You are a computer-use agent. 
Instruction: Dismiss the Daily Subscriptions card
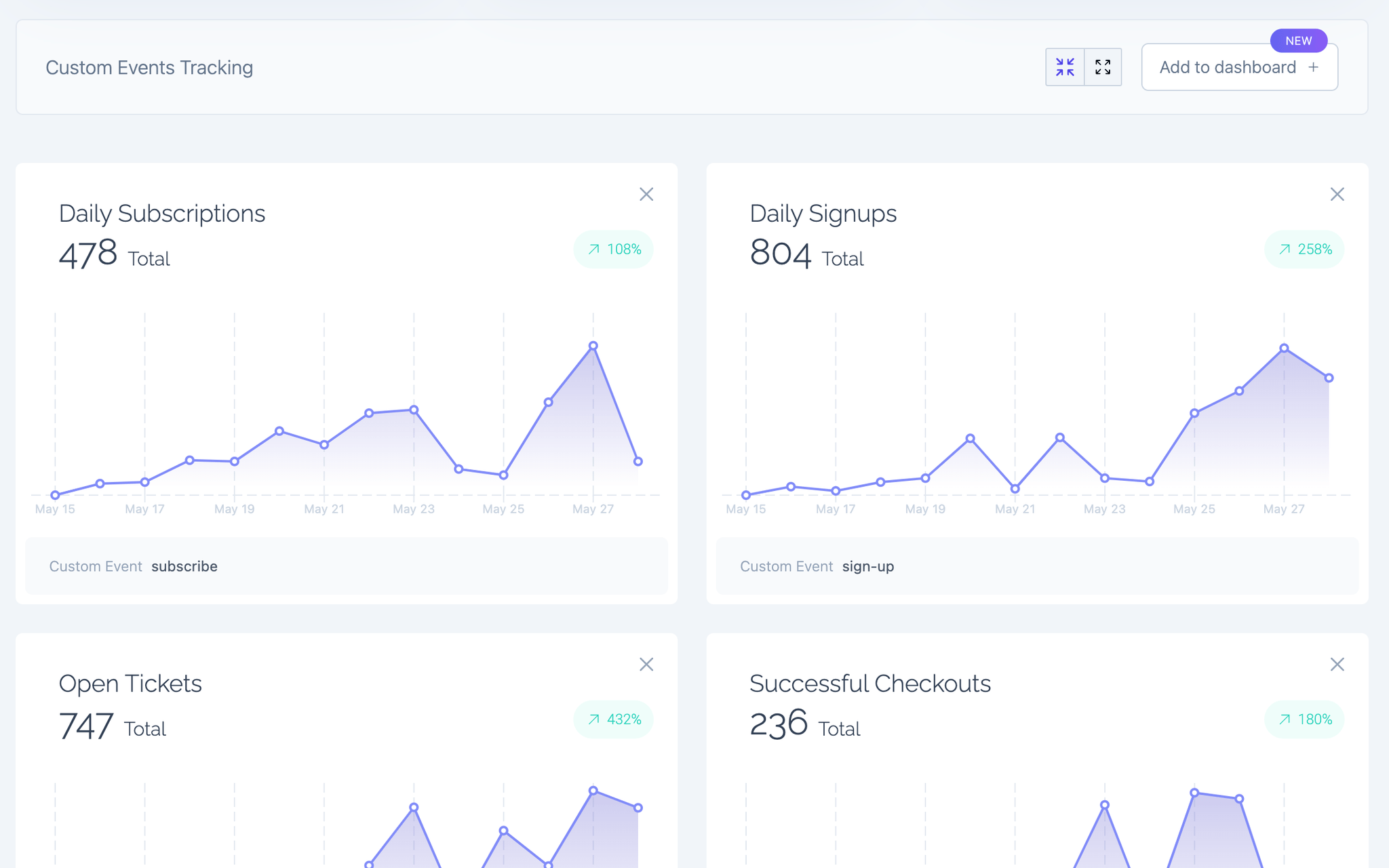click(x=646, y=194)
